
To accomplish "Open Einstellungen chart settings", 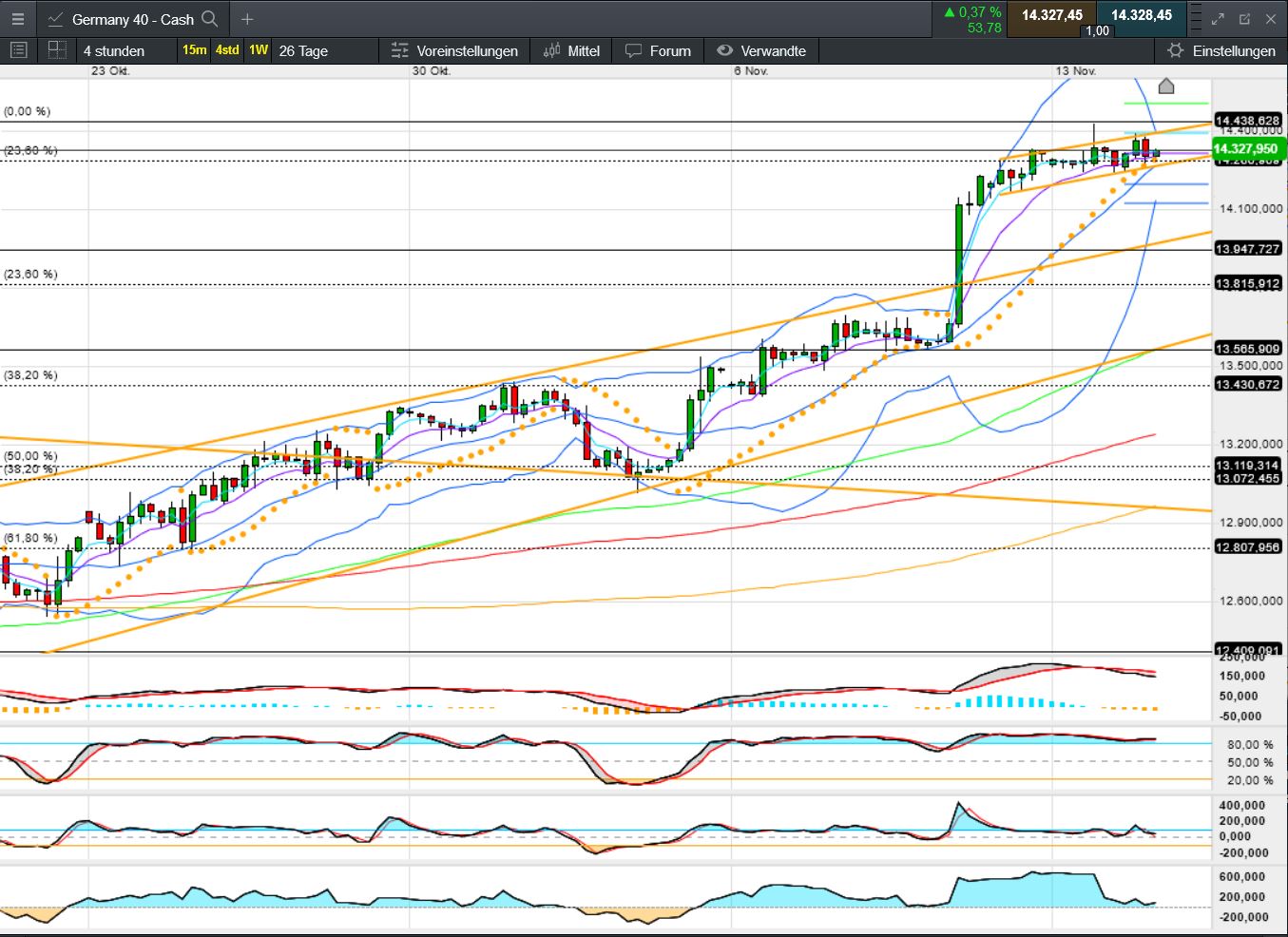I will (x=1221, y=50).
